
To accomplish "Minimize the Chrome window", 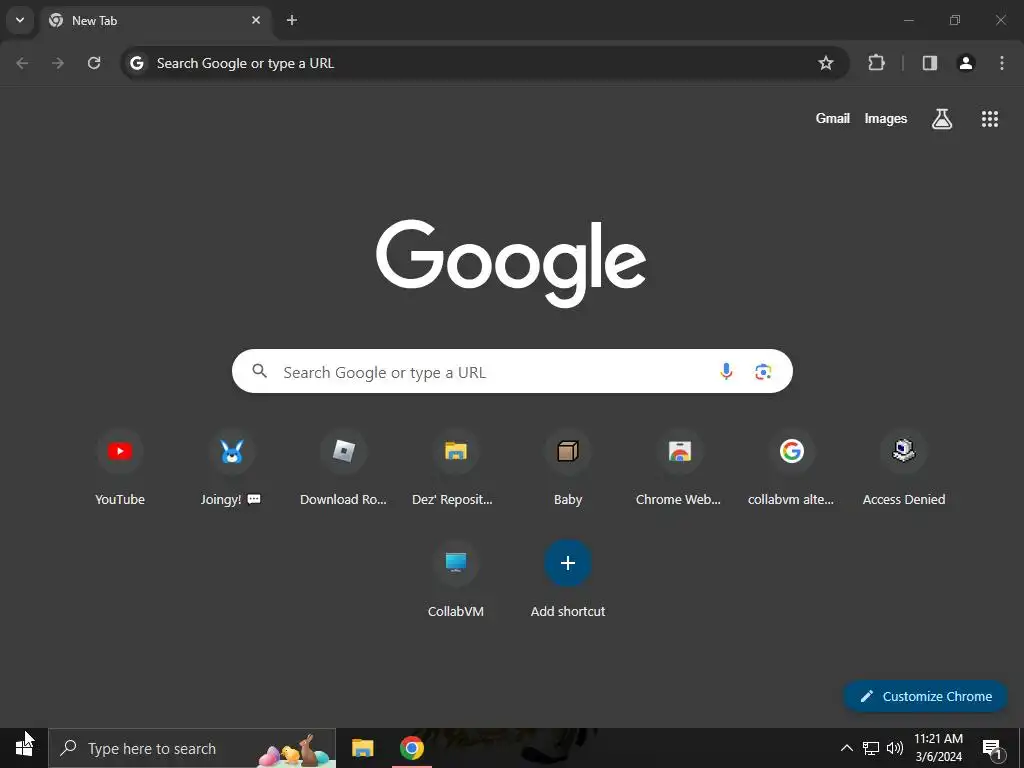I will pyautogui.click(x=908, y=20).
